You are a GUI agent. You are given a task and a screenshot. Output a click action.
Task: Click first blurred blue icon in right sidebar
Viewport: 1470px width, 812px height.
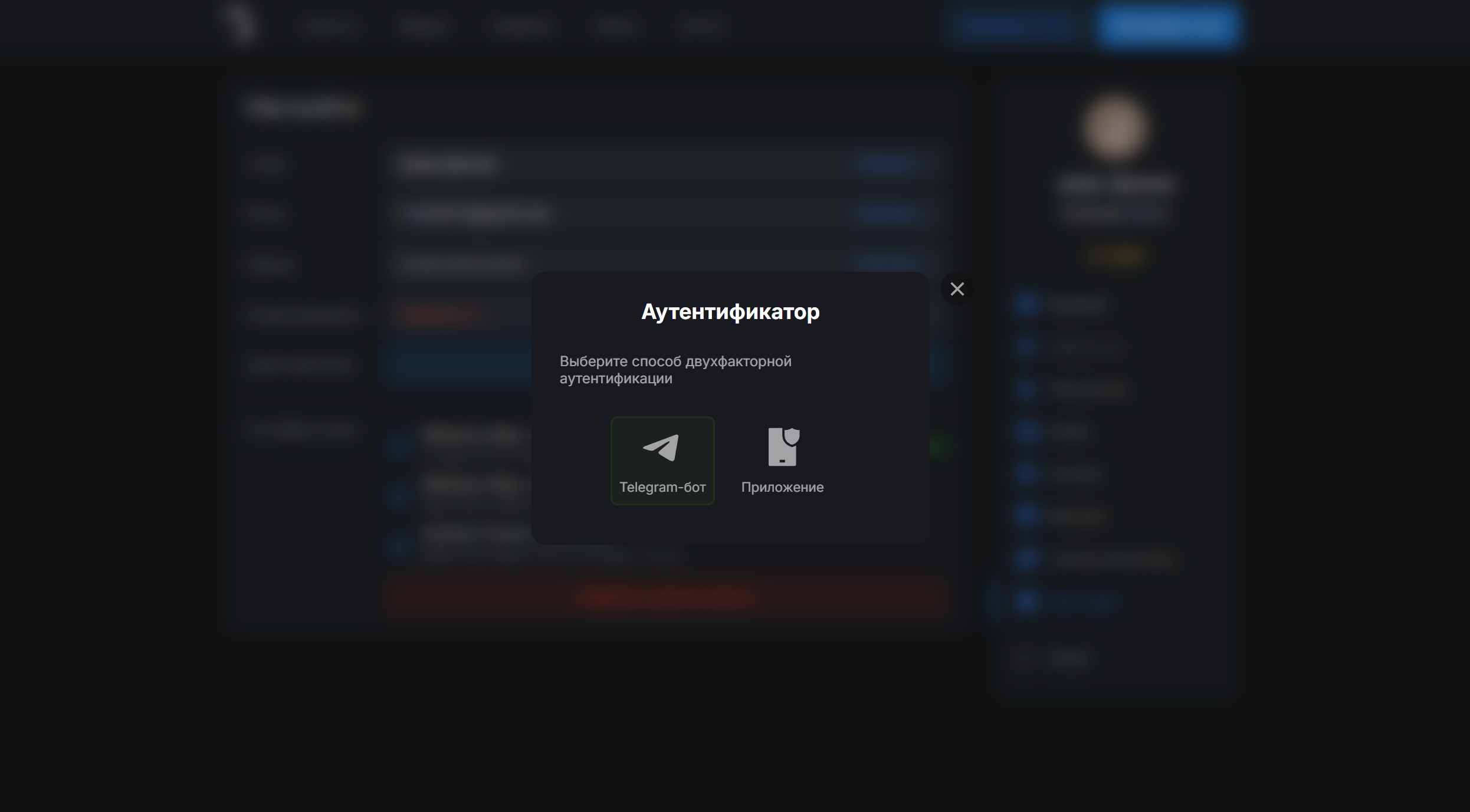pos(1026,304)
